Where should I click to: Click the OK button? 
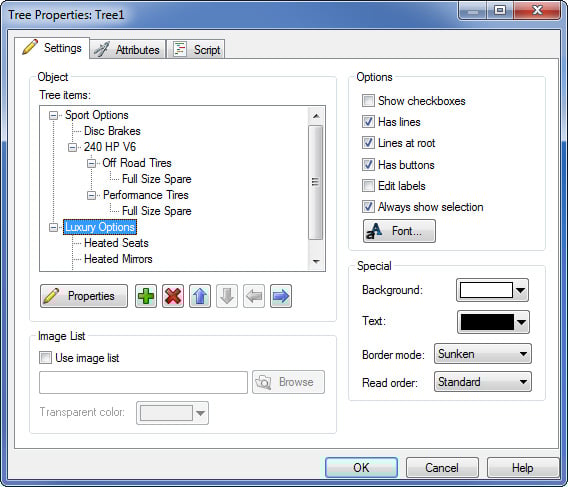[361, 467]
